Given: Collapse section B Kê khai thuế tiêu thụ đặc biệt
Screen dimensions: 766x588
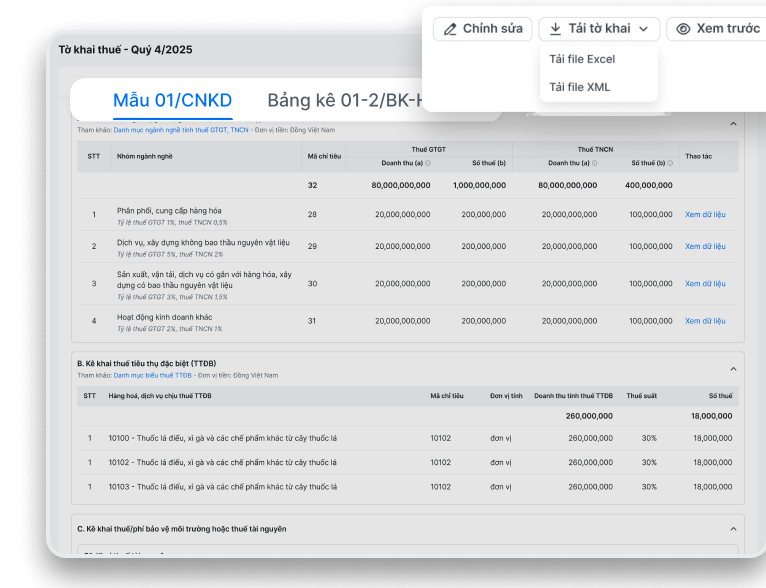Looking at the screenshot, I should coord(732,368).
